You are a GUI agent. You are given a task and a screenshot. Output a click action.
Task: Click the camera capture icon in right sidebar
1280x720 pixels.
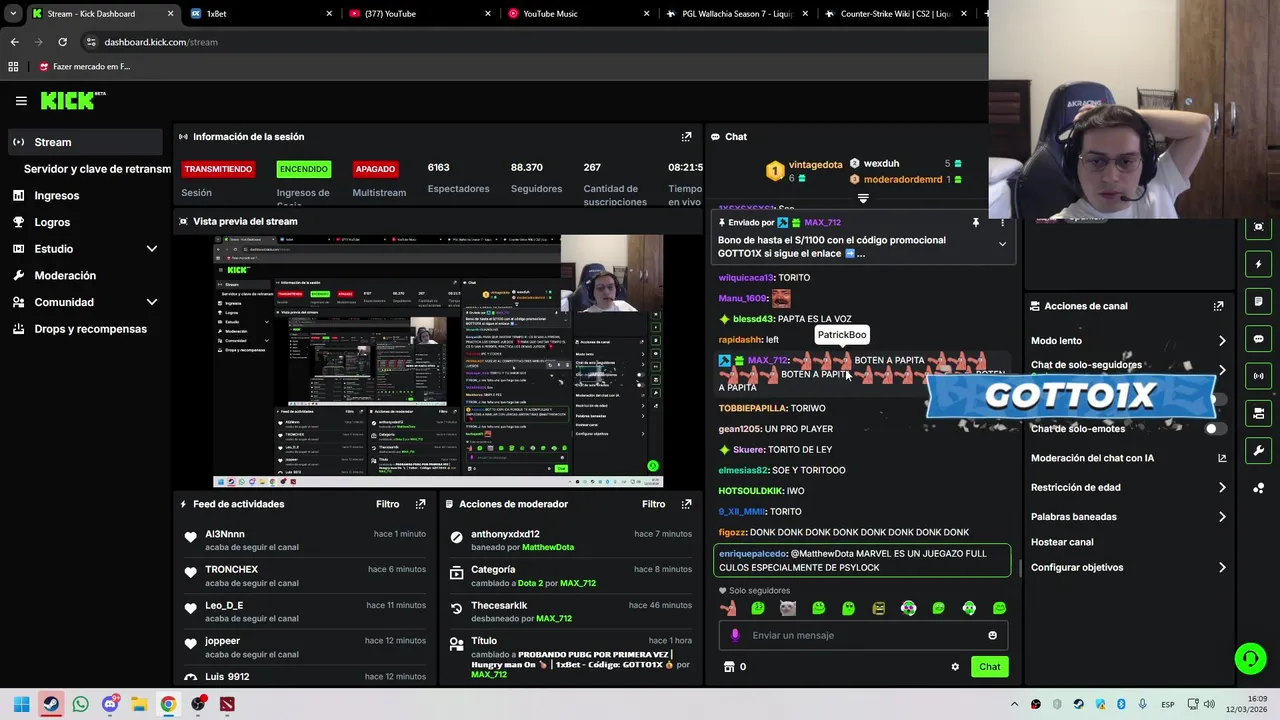1258,227
